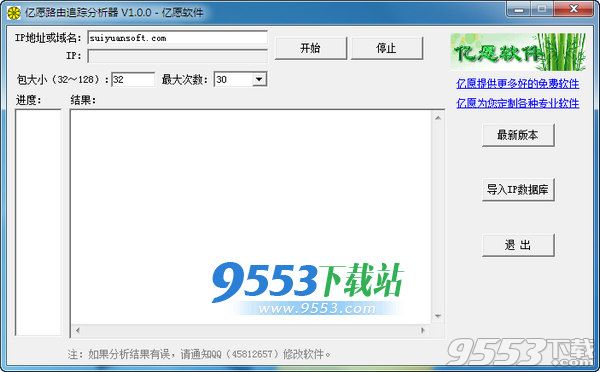Click the 导入IP数据库 button
Viewport: 600px width, 372px height.
coord(518,189)
